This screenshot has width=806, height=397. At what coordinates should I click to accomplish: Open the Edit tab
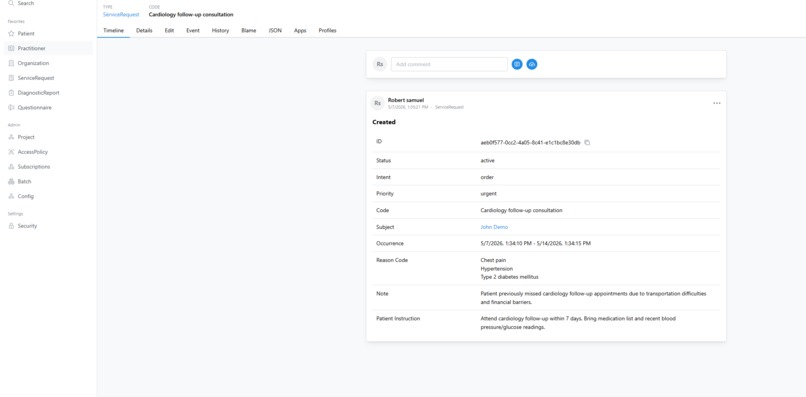click(x=169, y=30)
